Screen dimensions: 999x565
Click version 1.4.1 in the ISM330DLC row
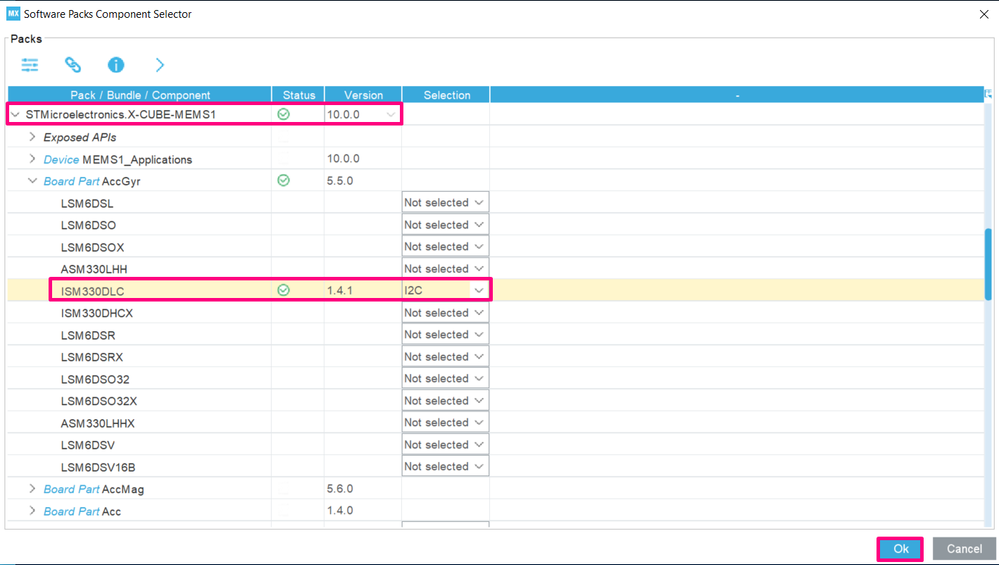tap(340, 290)
